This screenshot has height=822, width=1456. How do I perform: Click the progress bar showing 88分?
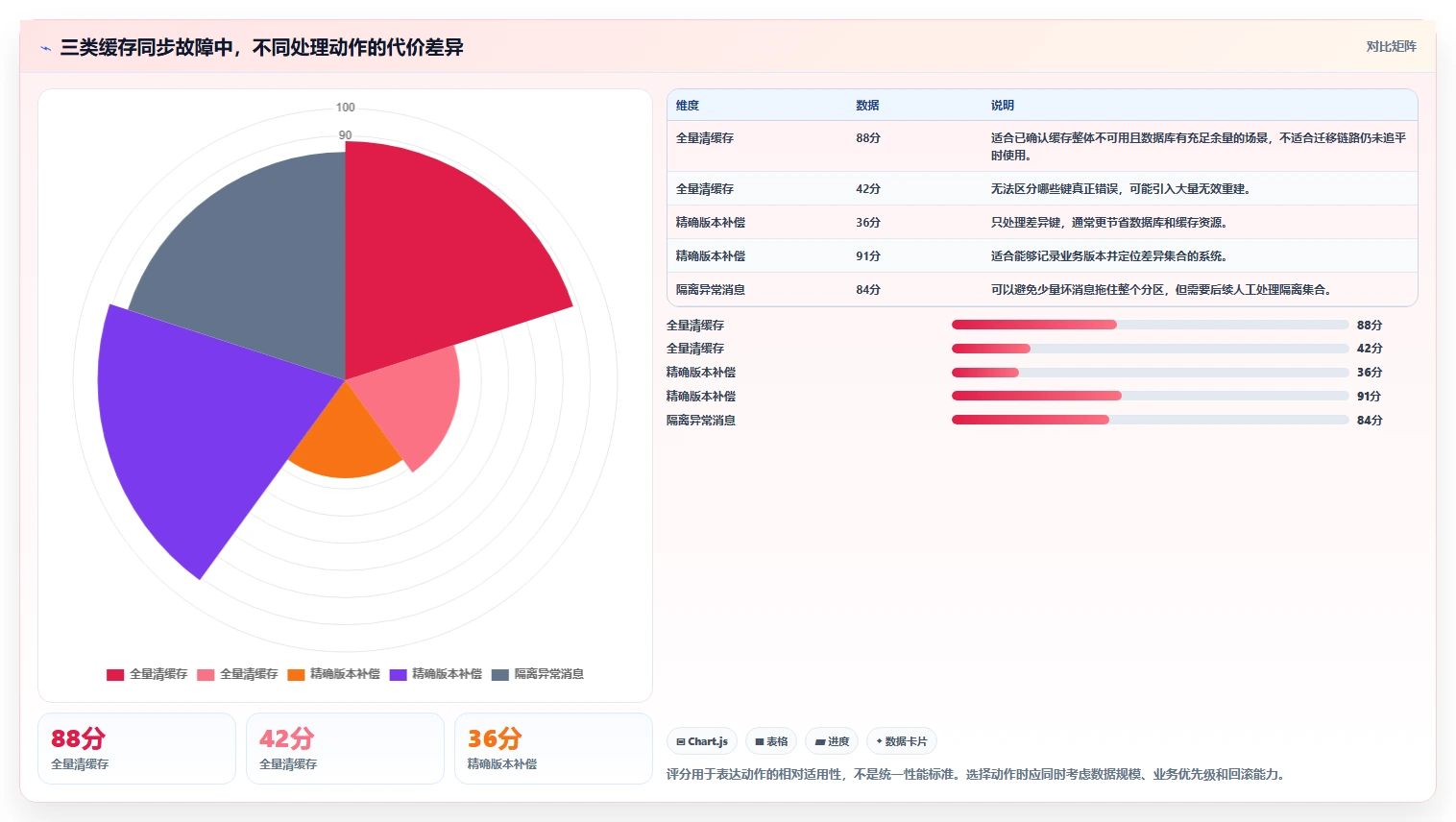tap(1151, 325)
